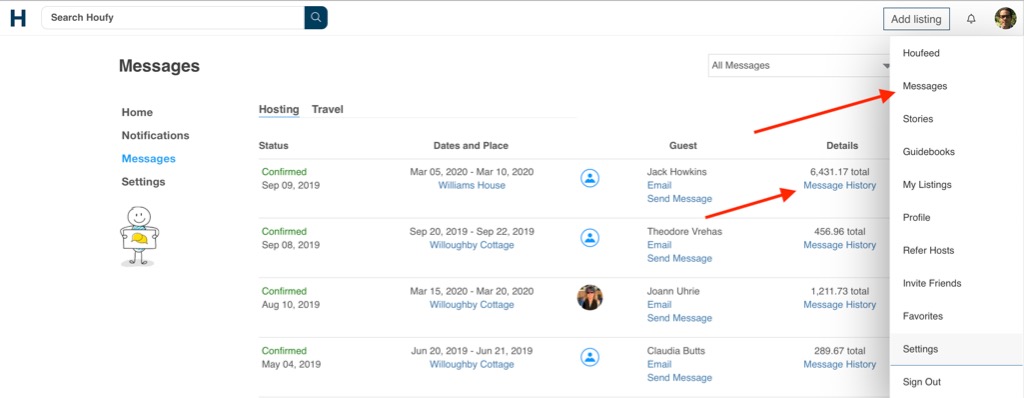Image resolution: width=1024 pixels, height=398 pixels.
Task: Click the 6,431.17 total amount
Action: point(840,172)
